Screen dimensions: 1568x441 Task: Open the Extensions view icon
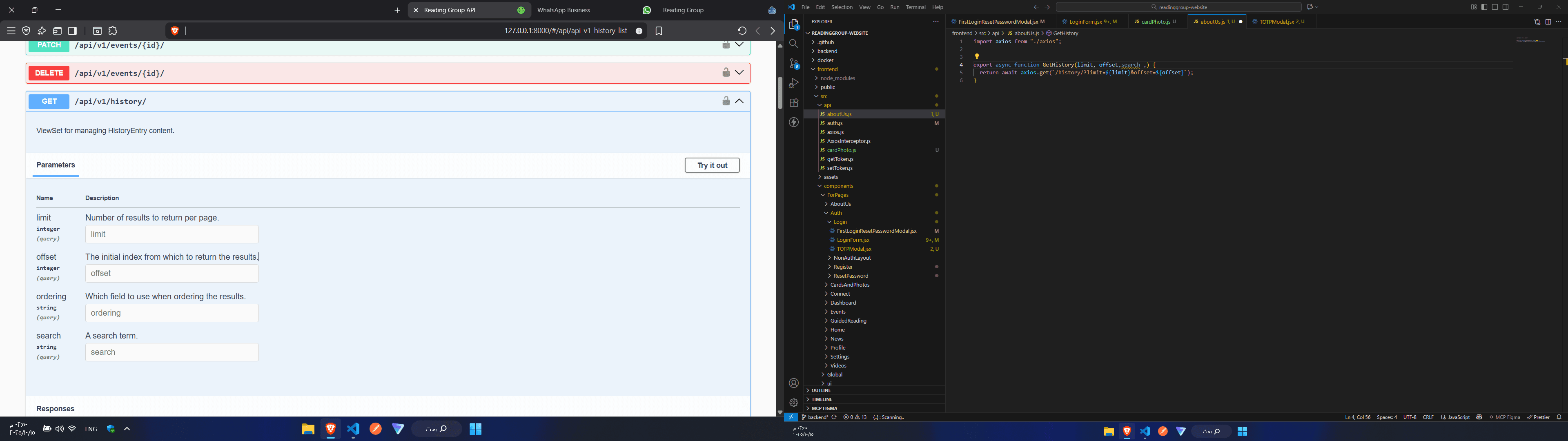point(794,103)
